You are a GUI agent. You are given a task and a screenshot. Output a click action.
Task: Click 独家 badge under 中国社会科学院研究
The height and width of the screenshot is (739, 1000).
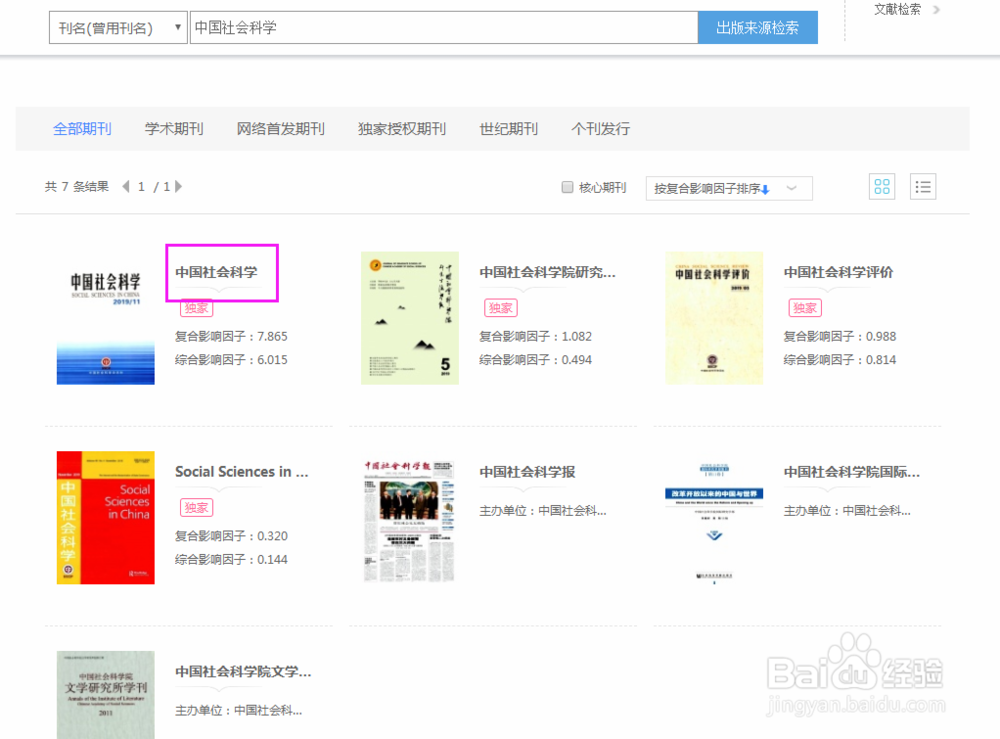pyautogui.click(x=501, y=308)
